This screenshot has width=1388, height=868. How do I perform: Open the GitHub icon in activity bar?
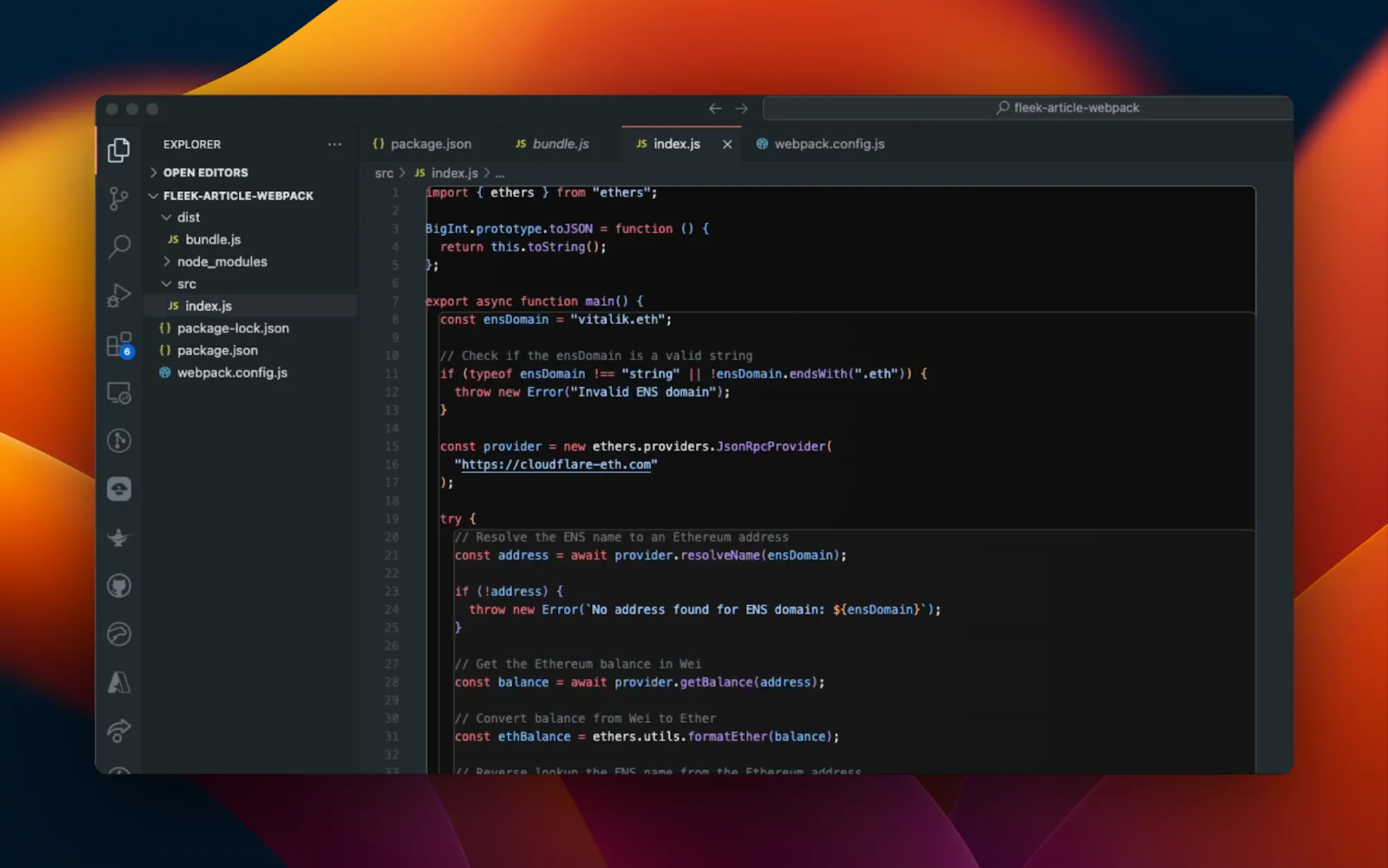pyautogui.click(x=119, y=586)
